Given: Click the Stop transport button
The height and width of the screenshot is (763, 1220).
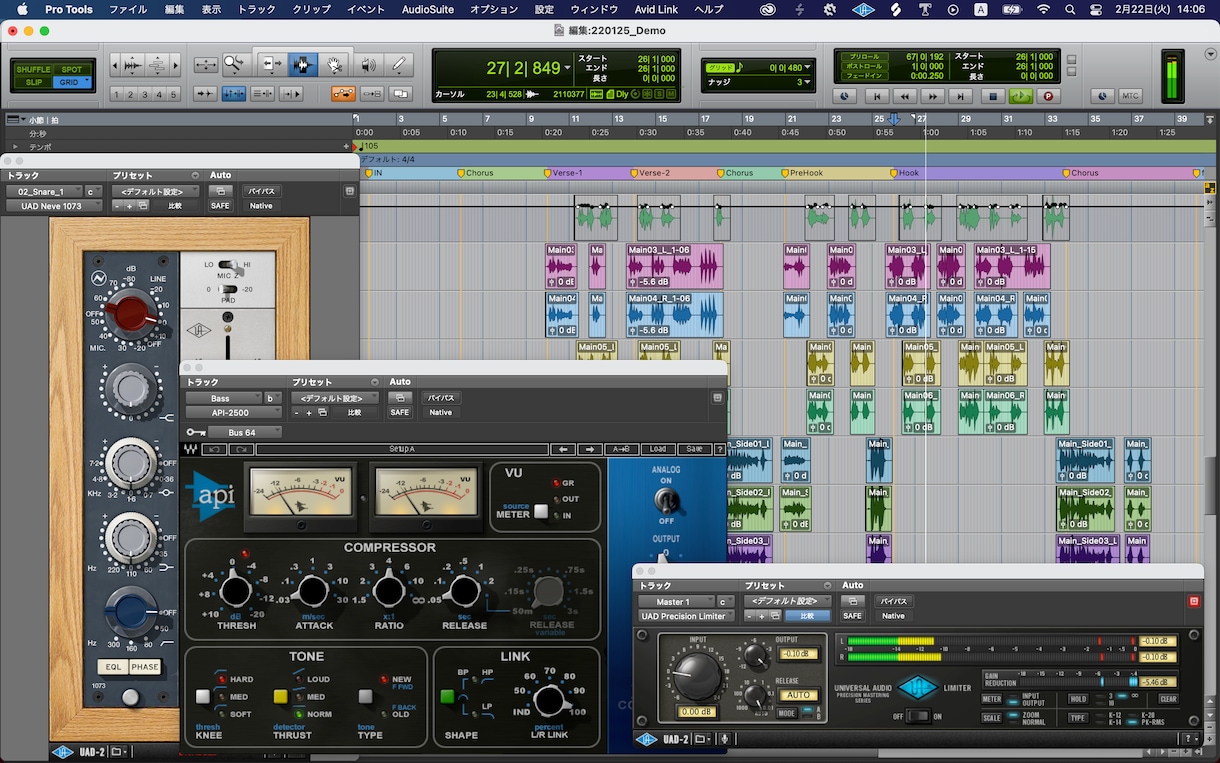Looking at the screenshot, I should [993, 96].
